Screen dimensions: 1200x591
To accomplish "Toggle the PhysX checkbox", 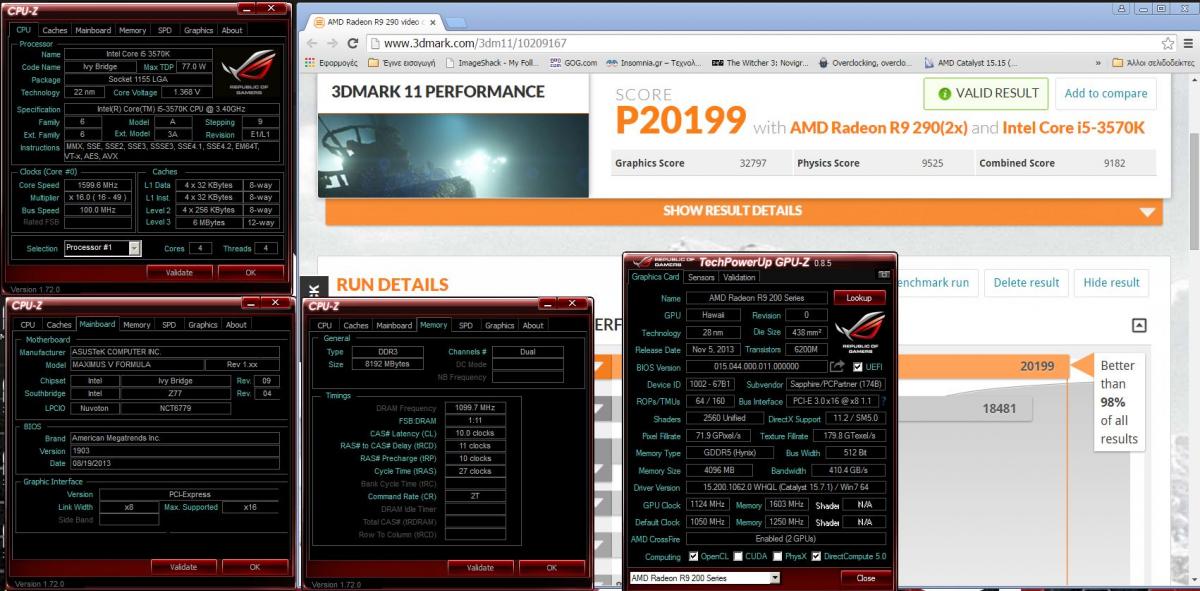I will [x=776, y=556].
